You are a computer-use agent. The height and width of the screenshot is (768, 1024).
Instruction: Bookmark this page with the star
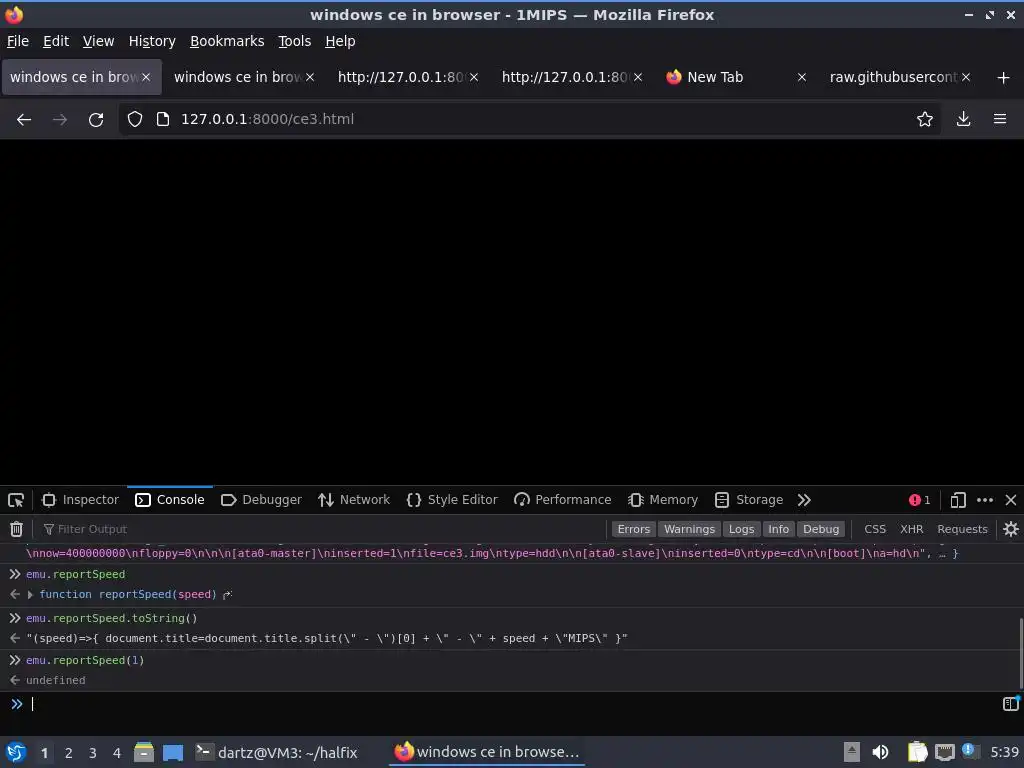[925, 120]
